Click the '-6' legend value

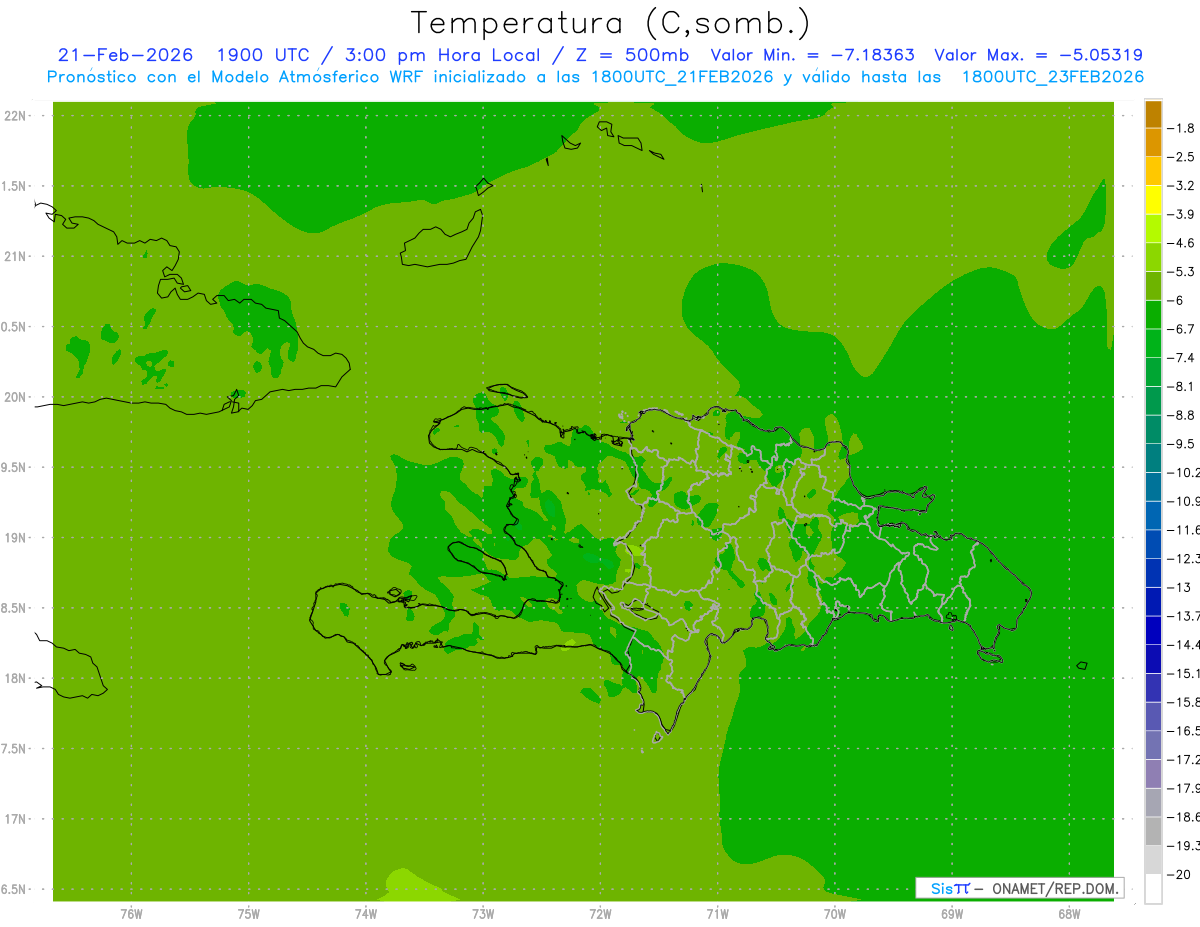coord(1178,300)
